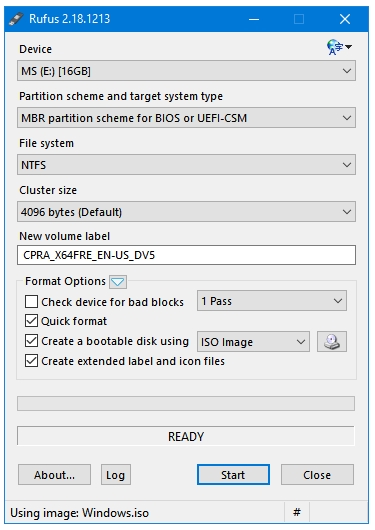Open the Device dropdown MS (E:) [16GB]
375x530 pixels.
pyautogui.click(x=186, y=71)
